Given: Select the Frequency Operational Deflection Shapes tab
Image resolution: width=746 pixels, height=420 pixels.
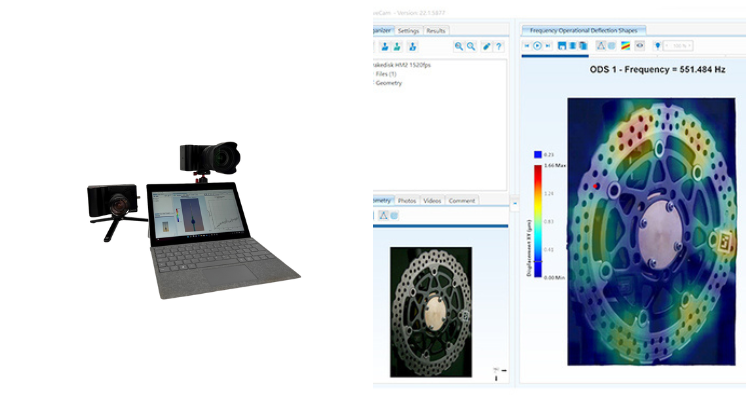Looking at the screenshot, I should (583, 30).
